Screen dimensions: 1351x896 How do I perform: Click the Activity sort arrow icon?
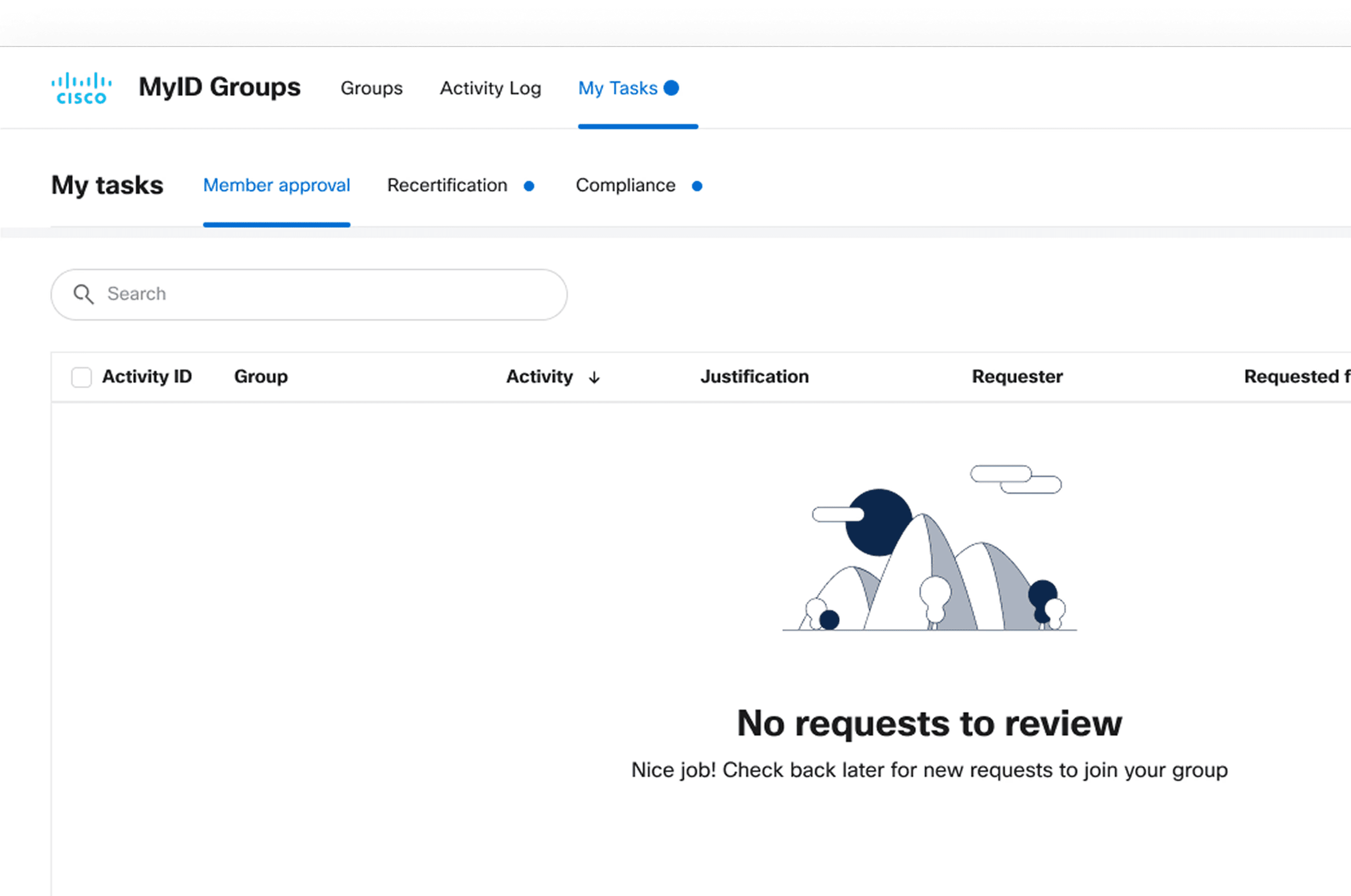tap(594, 378)
